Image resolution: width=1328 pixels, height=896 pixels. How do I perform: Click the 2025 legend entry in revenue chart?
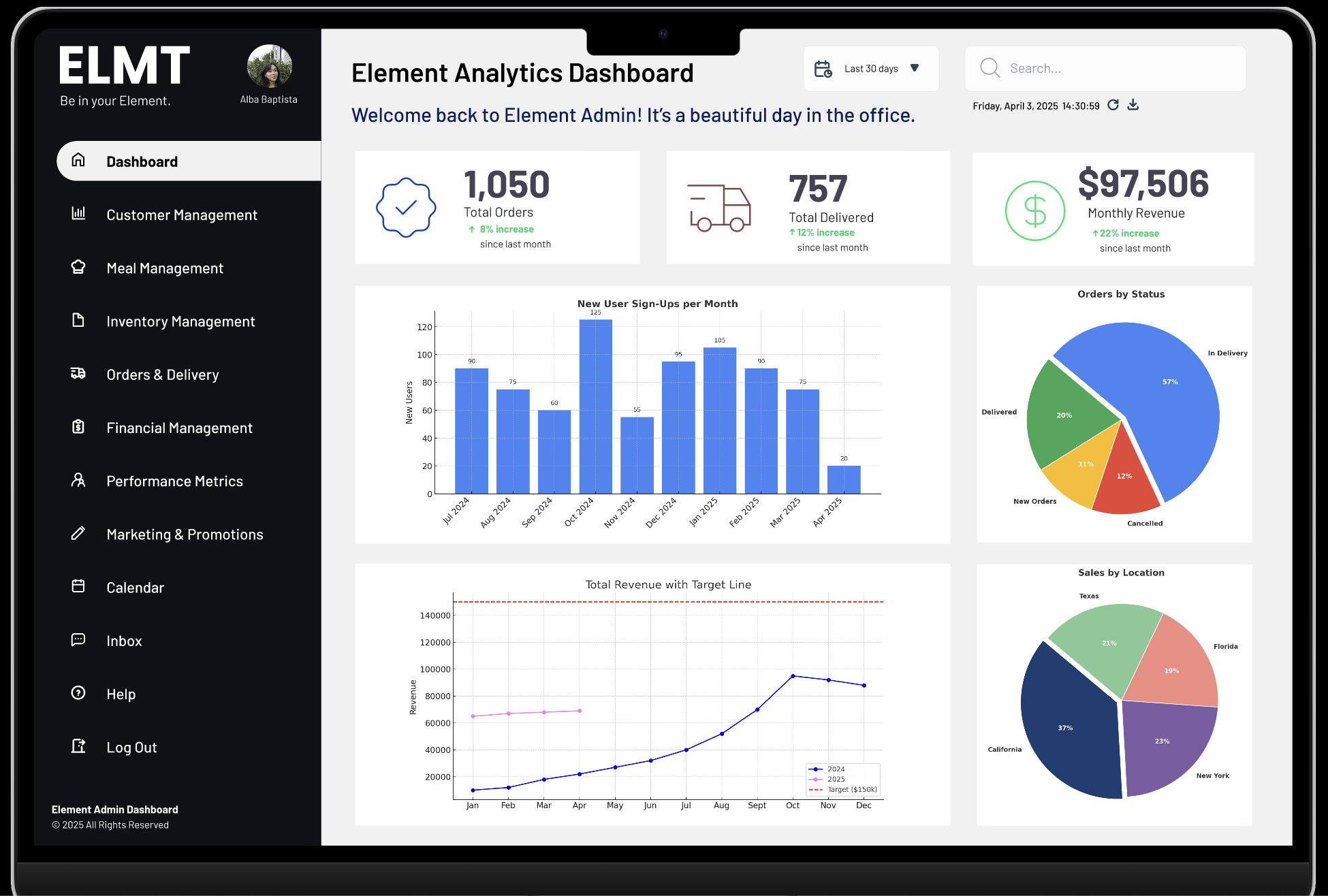click(827, 780)
